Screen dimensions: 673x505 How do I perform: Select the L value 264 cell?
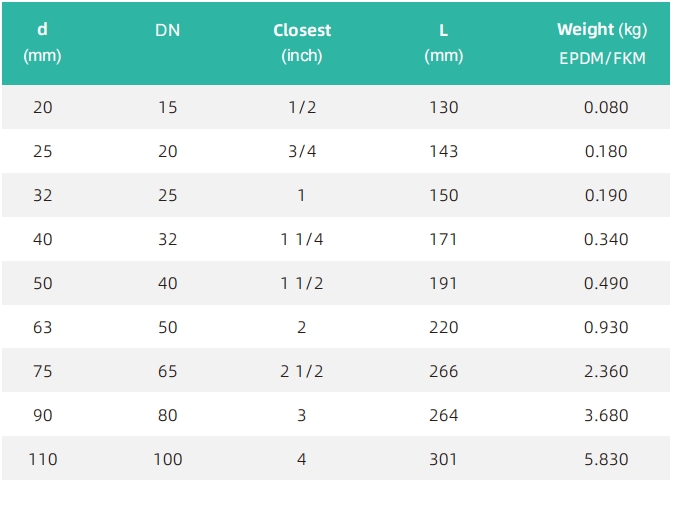(444, 415)
